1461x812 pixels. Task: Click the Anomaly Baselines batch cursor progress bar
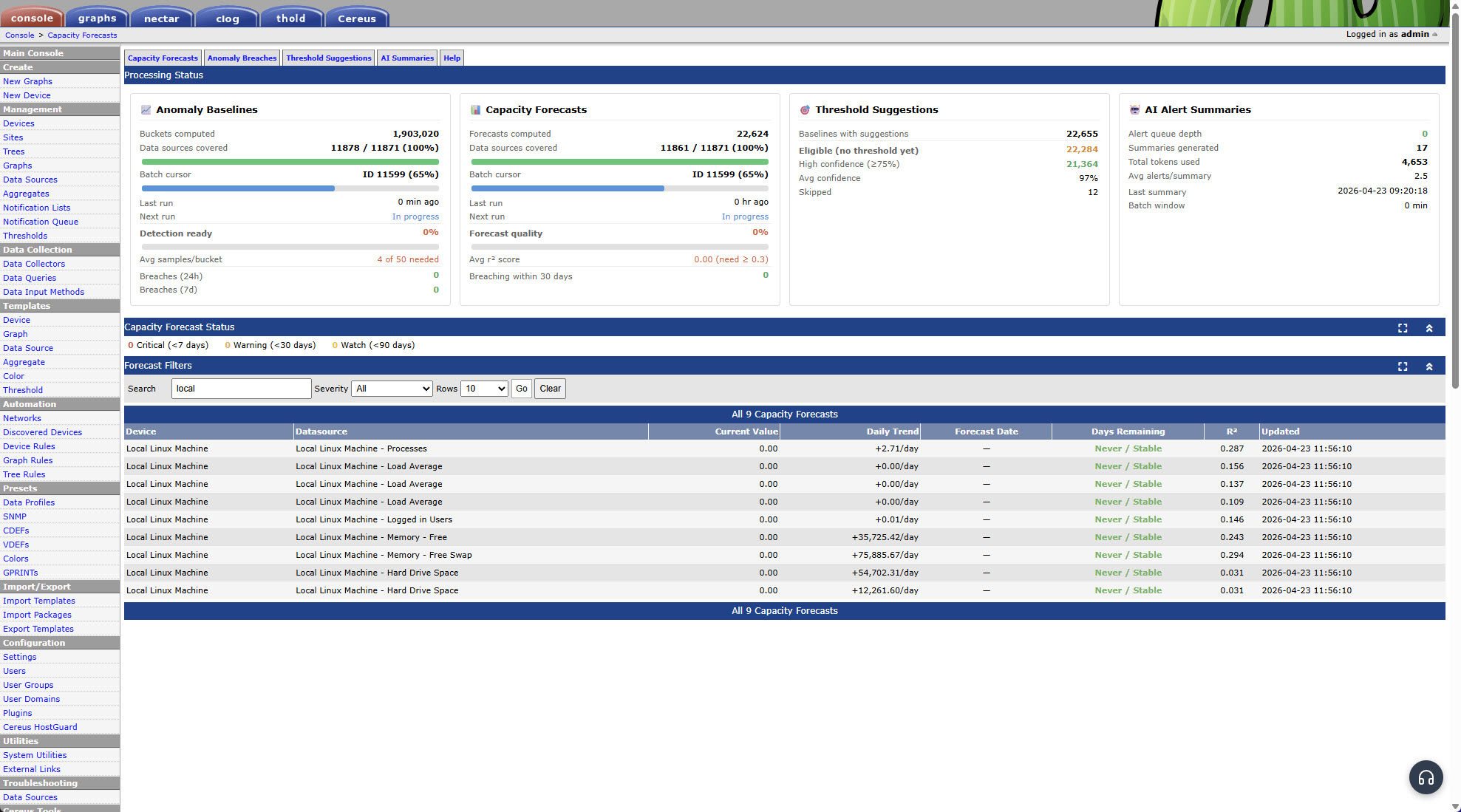pyautogui.click(x=290, y=188)
